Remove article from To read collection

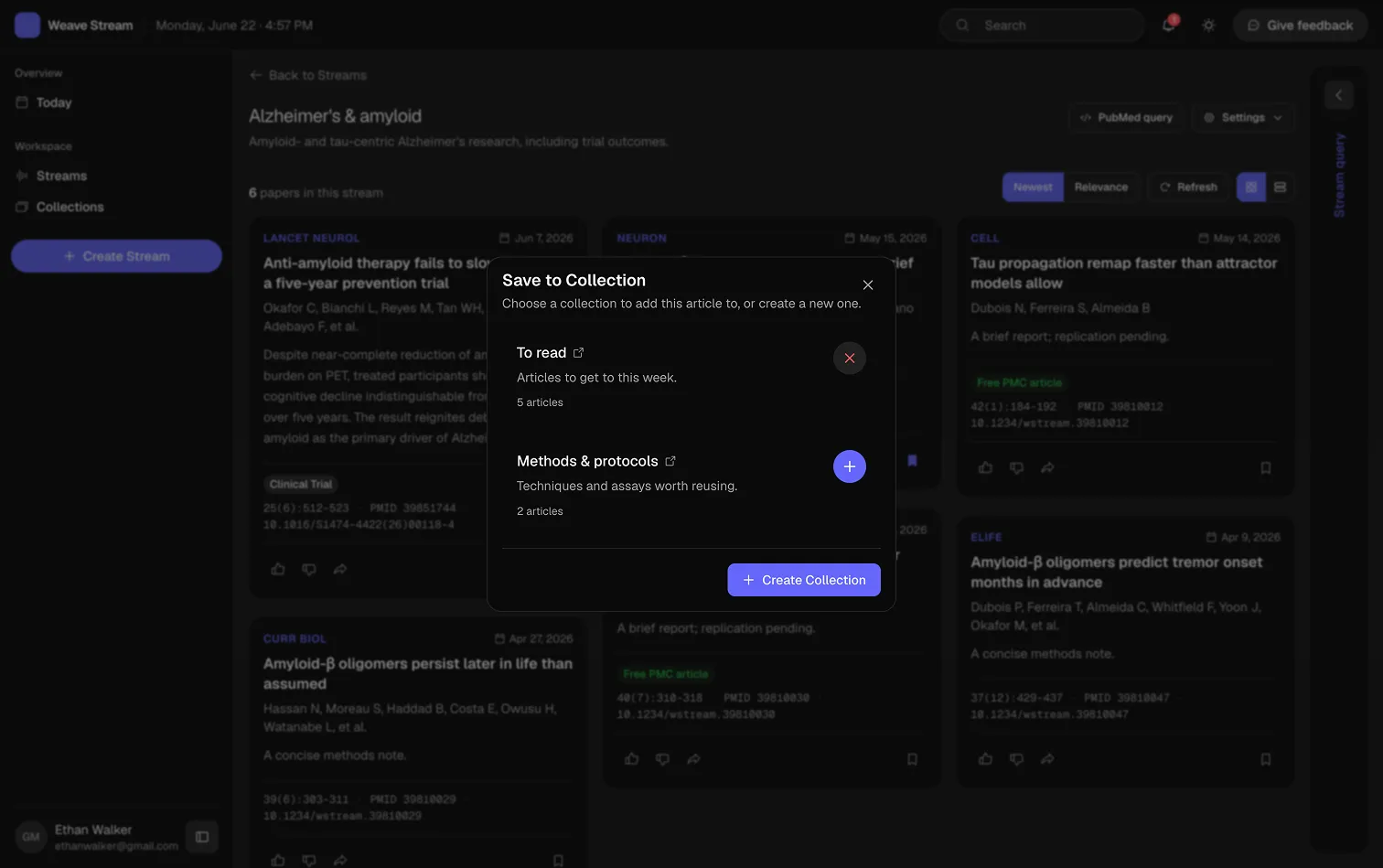[x=849, y=358]
